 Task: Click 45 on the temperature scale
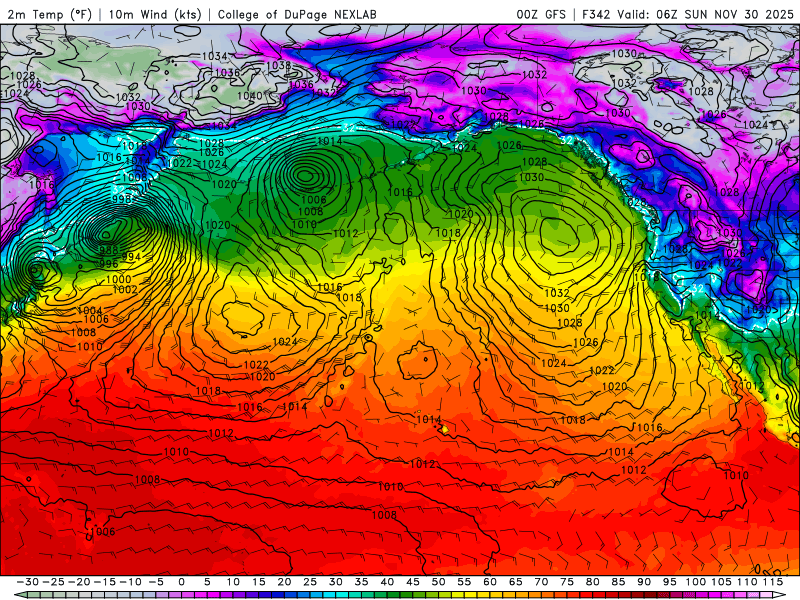(413, 582)
